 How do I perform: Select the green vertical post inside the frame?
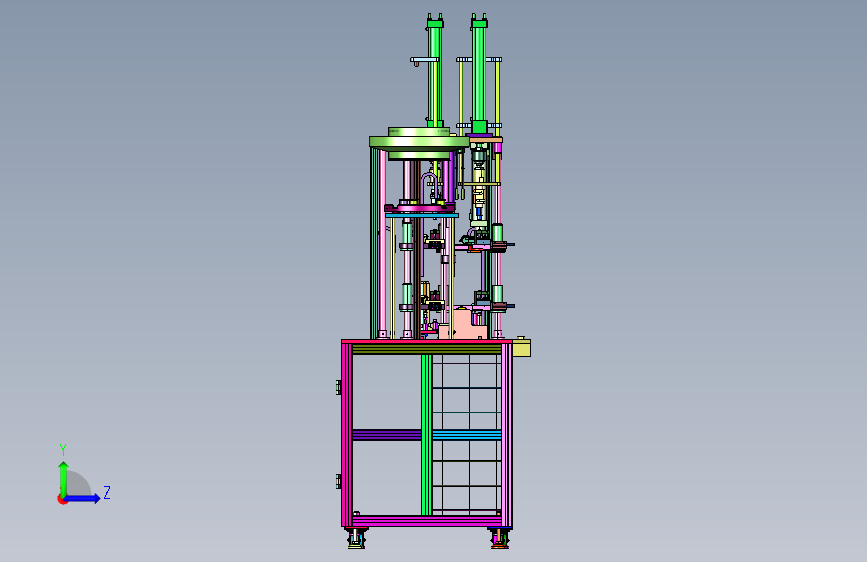point(426,435)
